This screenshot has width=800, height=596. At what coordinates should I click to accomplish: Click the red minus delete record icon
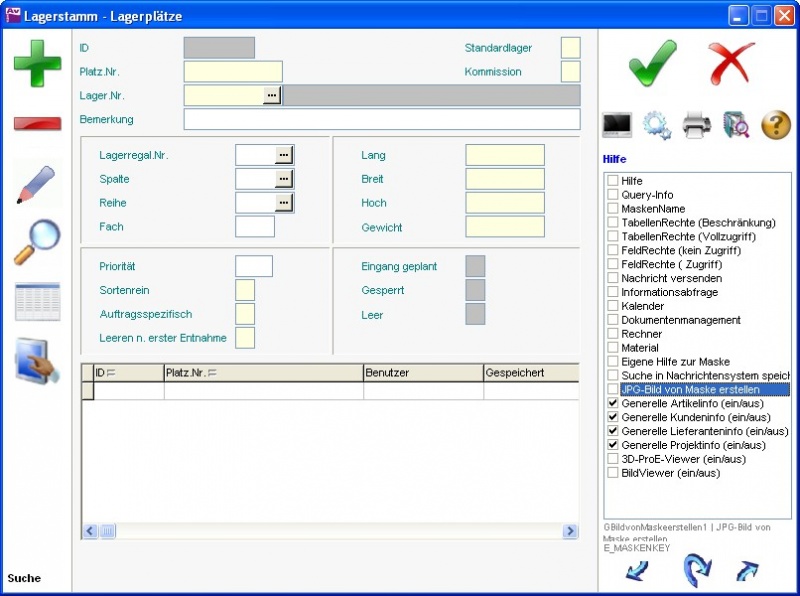[37, 123]
